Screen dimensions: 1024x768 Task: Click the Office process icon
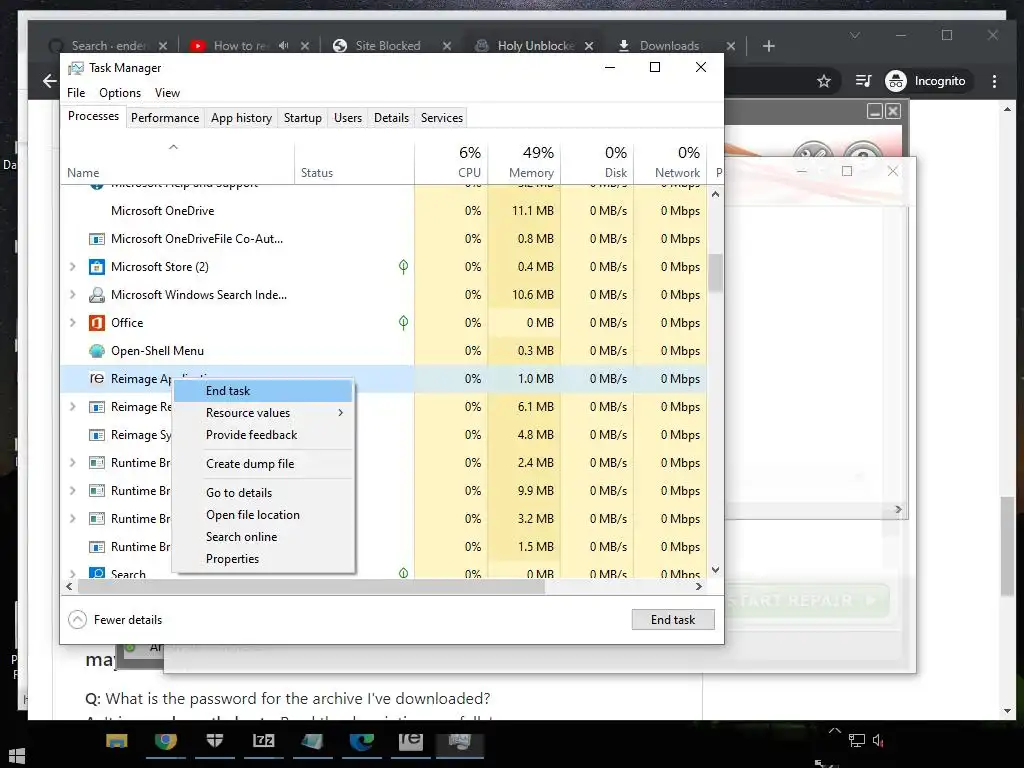97,323
